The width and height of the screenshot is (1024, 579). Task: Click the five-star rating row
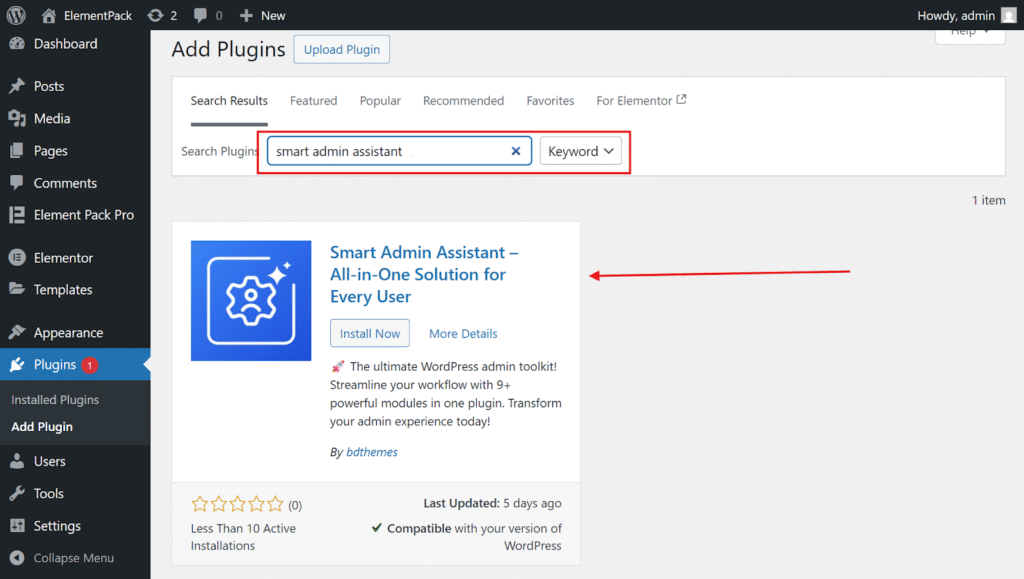click(237, 504)
